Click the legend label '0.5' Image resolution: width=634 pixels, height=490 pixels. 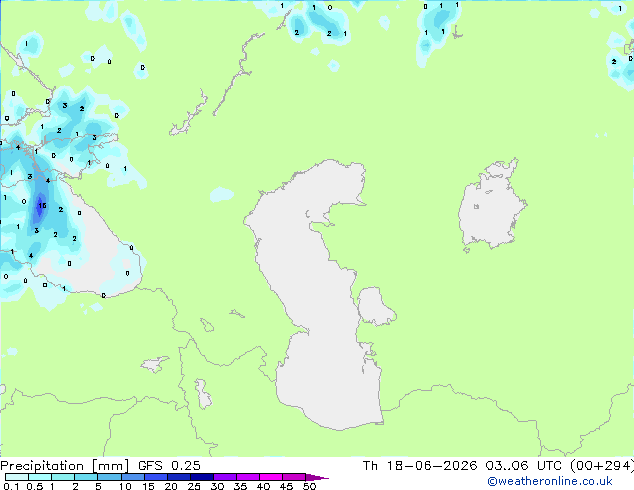coord(35,486)
